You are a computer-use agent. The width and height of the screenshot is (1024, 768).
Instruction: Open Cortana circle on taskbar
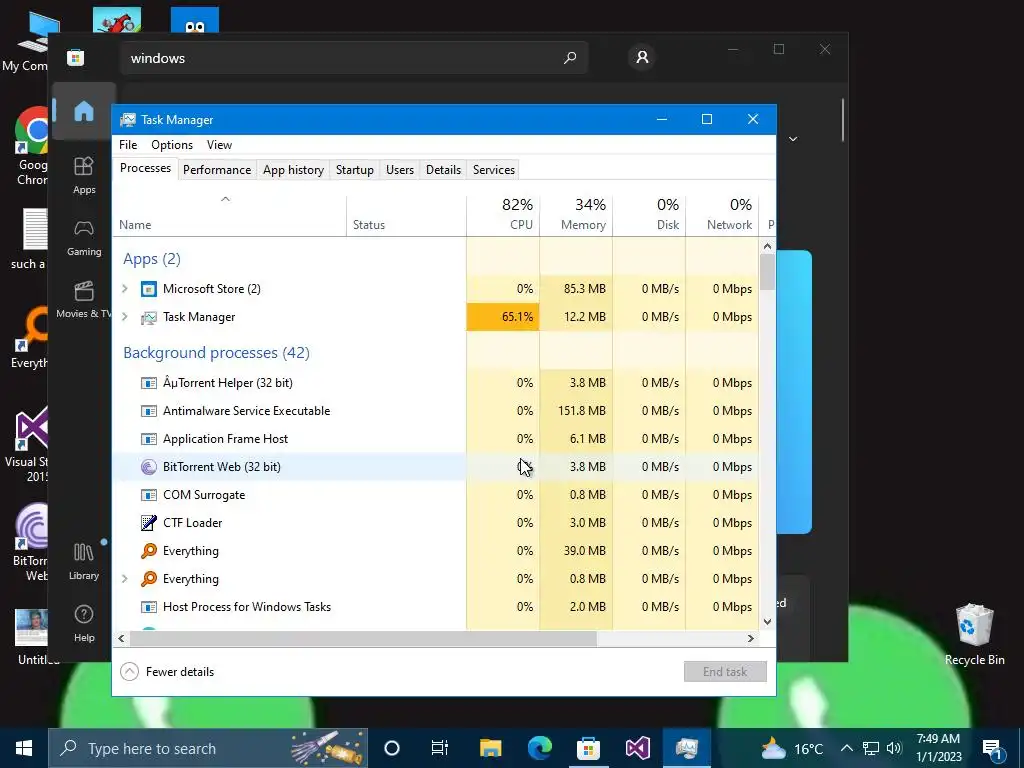pos(392,748)
